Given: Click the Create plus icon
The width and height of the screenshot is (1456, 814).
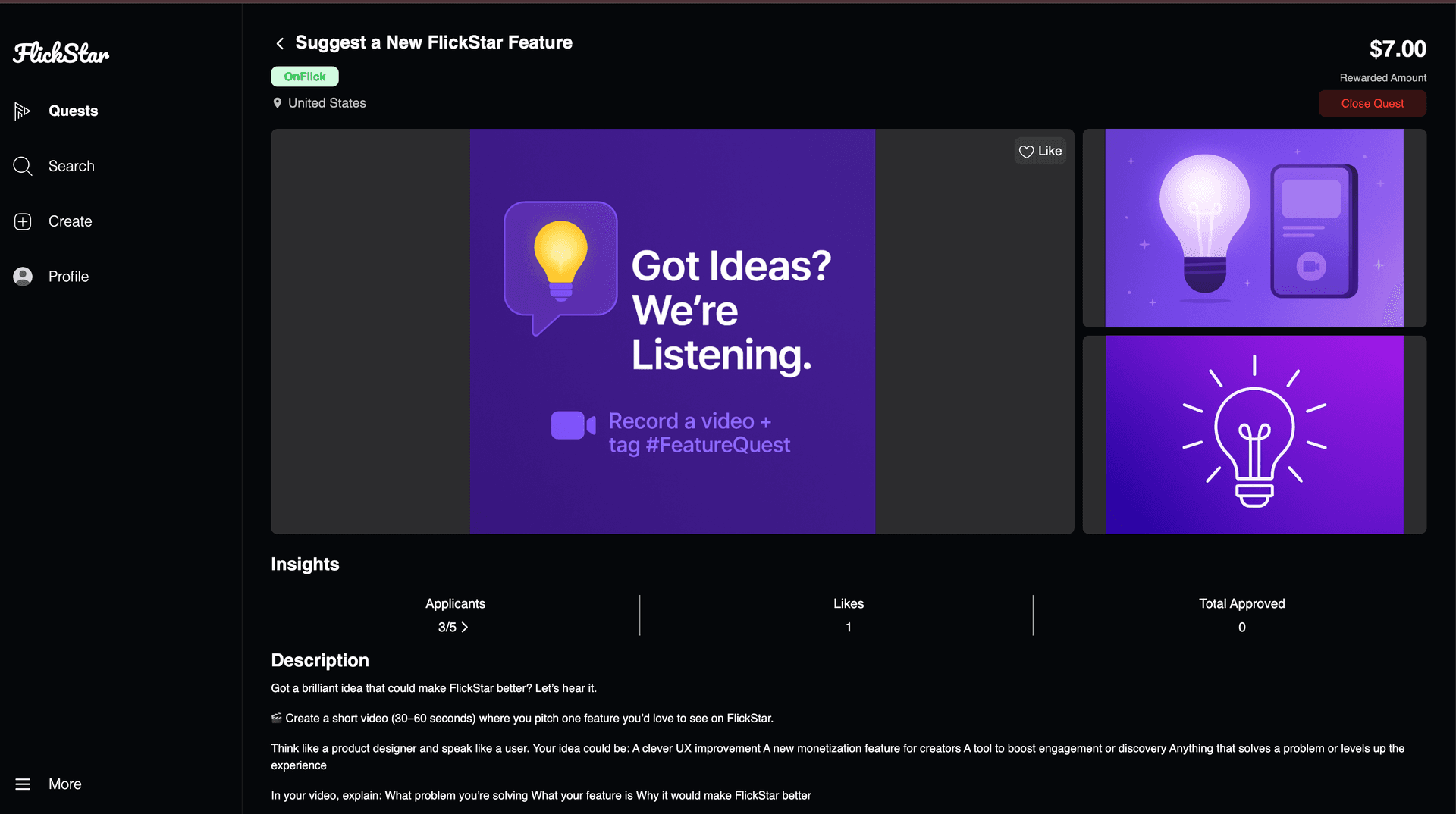Looking at the screenshot, I should point(23,221).
